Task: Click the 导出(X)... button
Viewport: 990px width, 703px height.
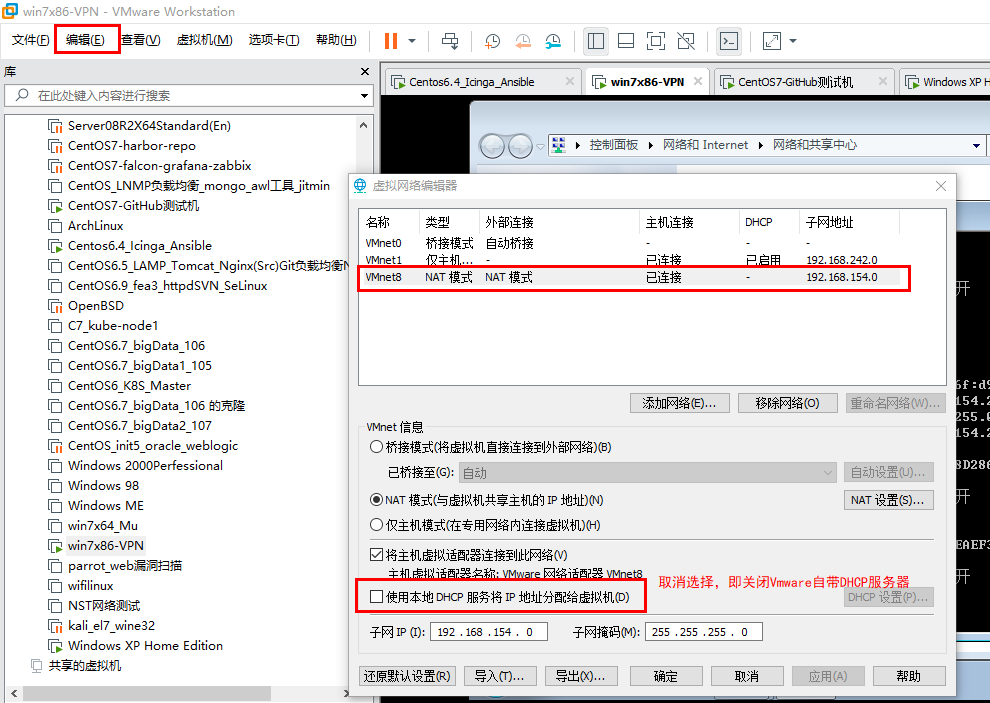Action: [581, 676]
